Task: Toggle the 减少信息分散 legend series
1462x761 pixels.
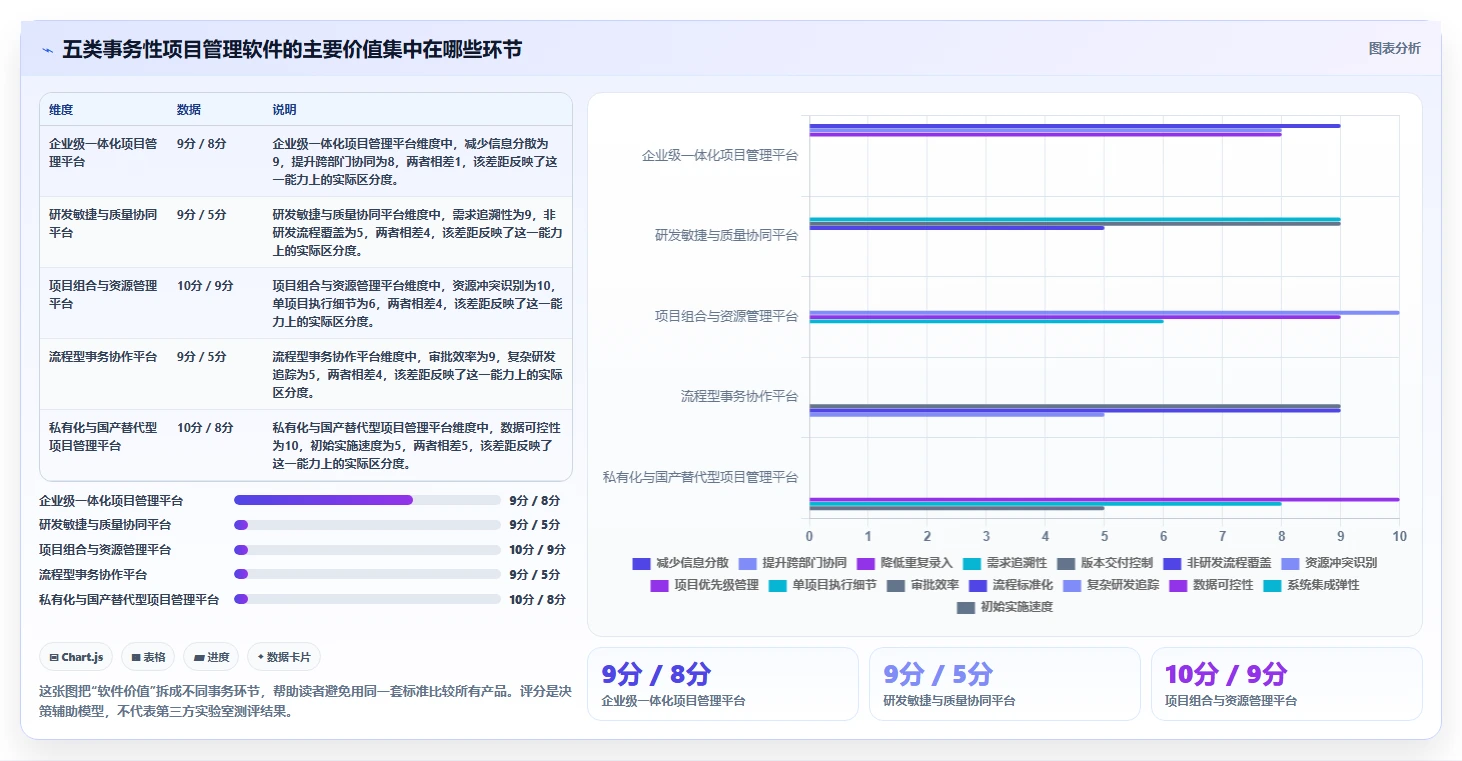Action: tap(681, 563)
